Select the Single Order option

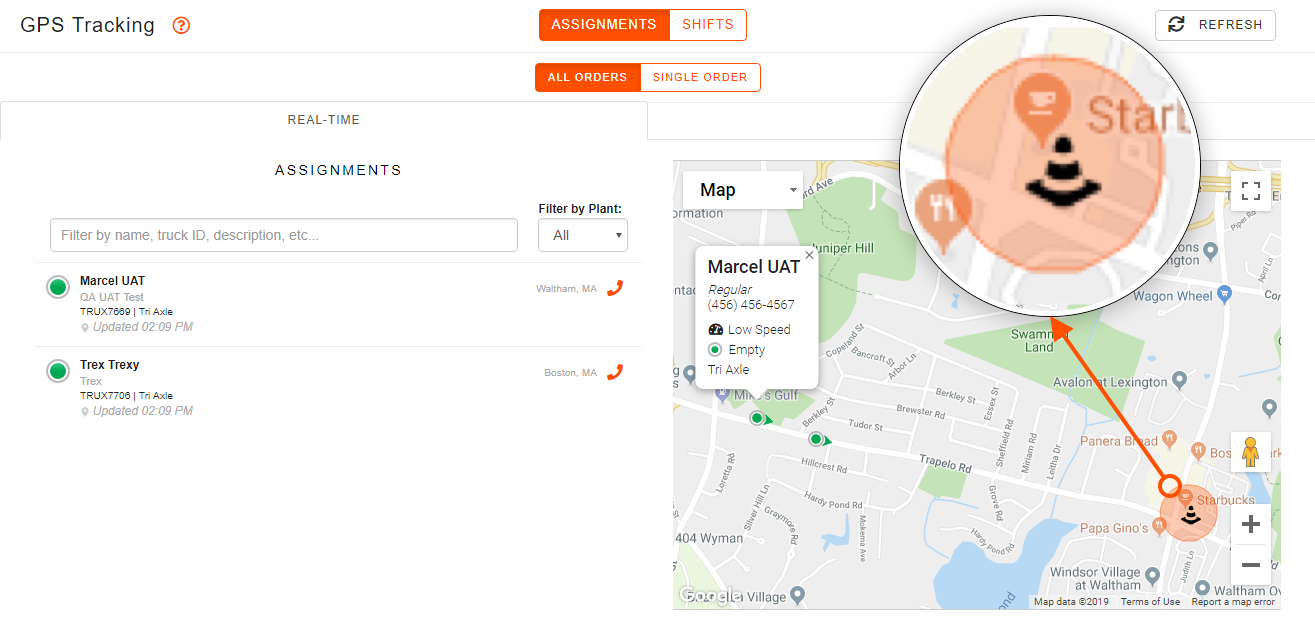[700, 77]
